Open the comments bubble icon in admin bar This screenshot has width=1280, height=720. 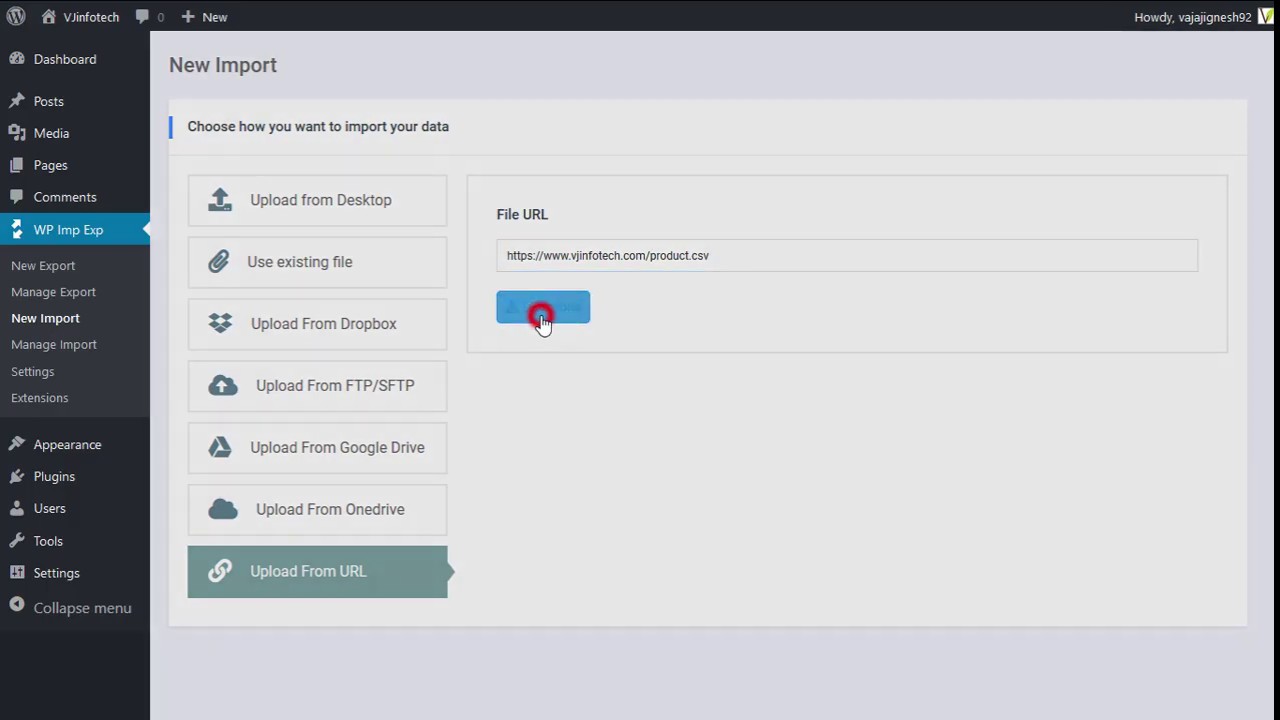point(142,17)
